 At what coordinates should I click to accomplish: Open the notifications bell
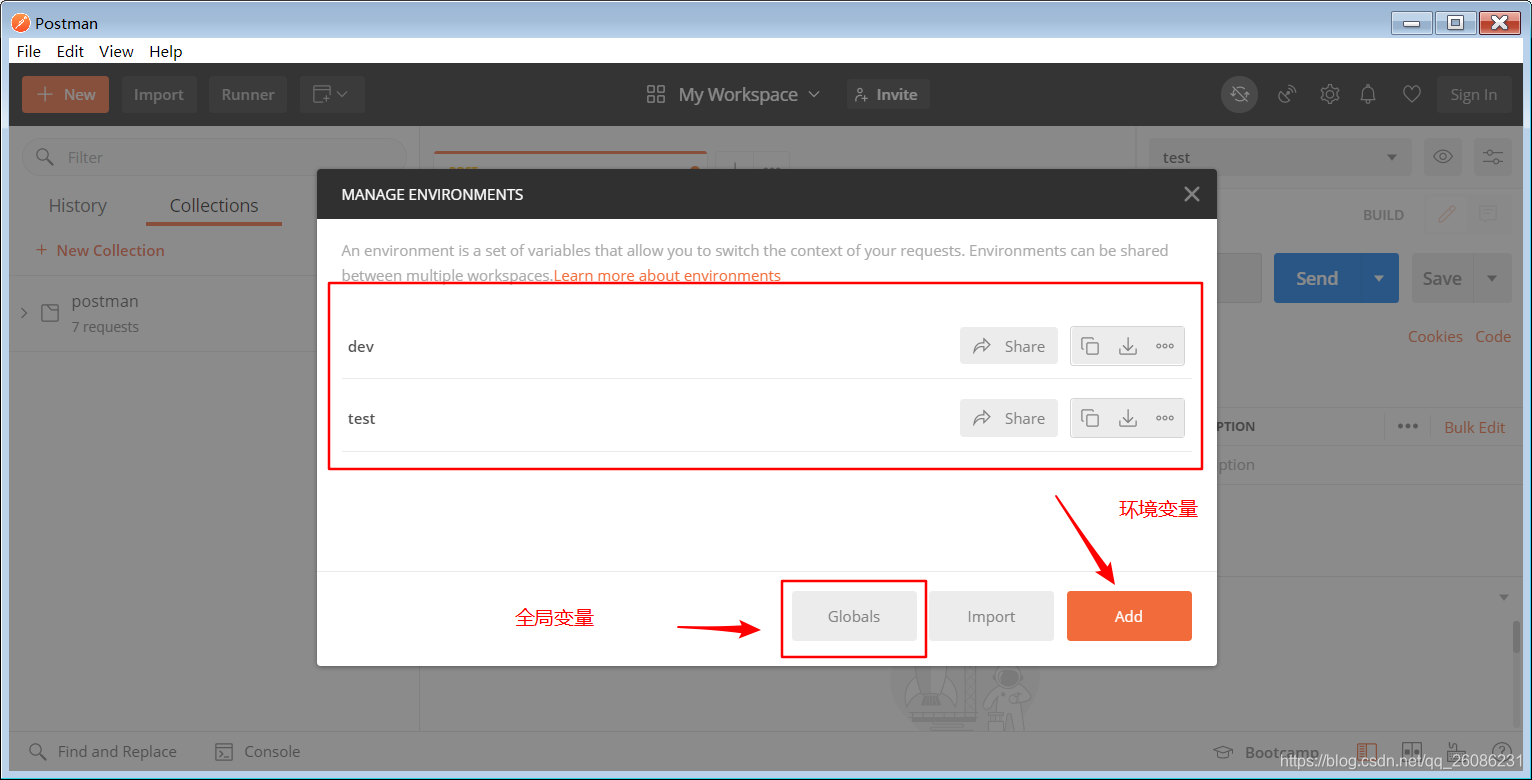pyautogui.click(x=1368, y=95)
